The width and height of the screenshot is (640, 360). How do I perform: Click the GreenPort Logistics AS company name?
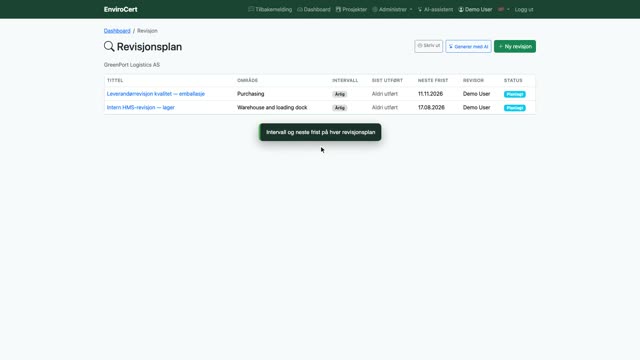132,64
